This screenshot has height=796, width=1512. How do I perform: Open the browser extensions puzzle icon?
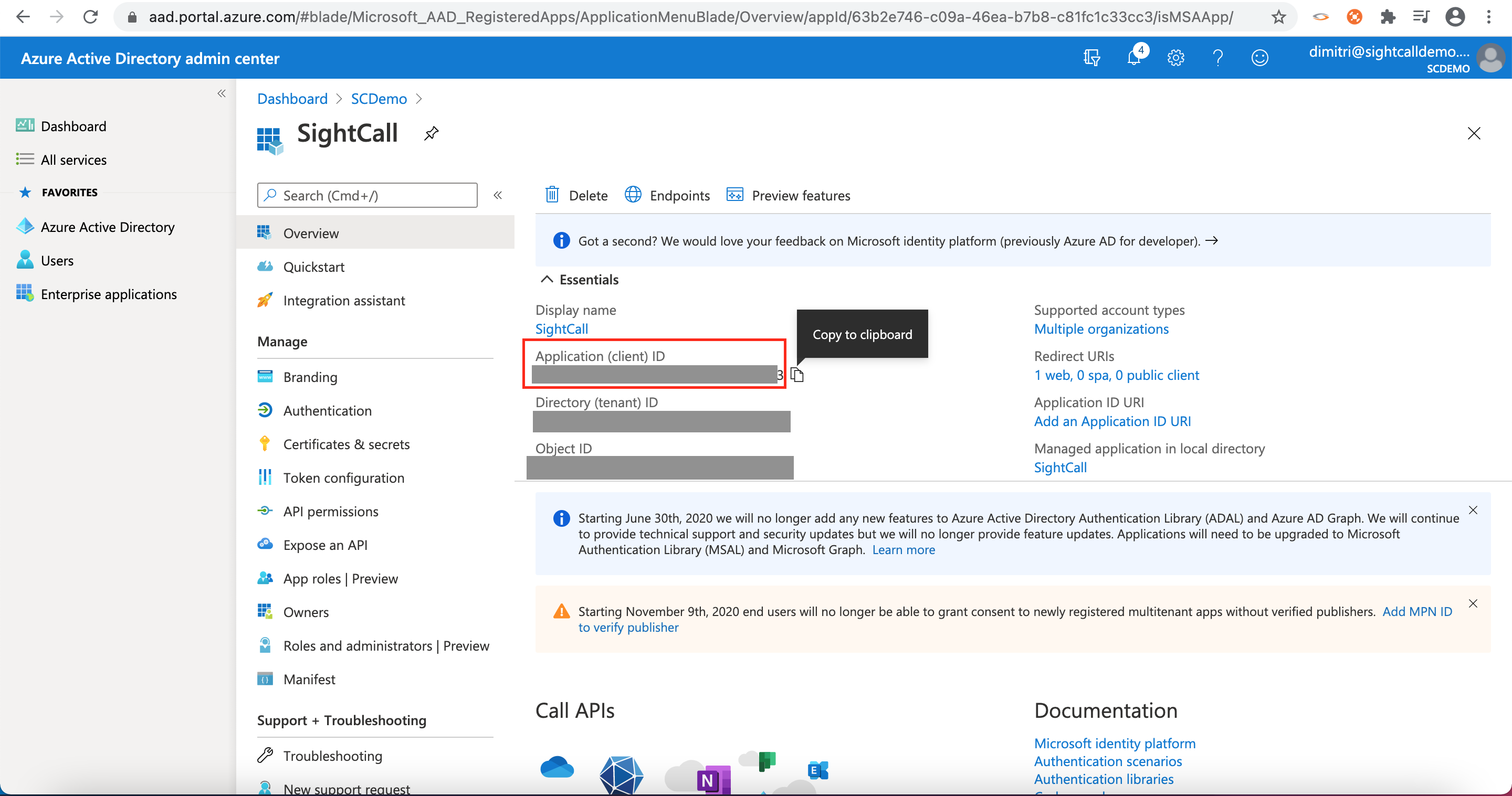tap(1388, 17)
